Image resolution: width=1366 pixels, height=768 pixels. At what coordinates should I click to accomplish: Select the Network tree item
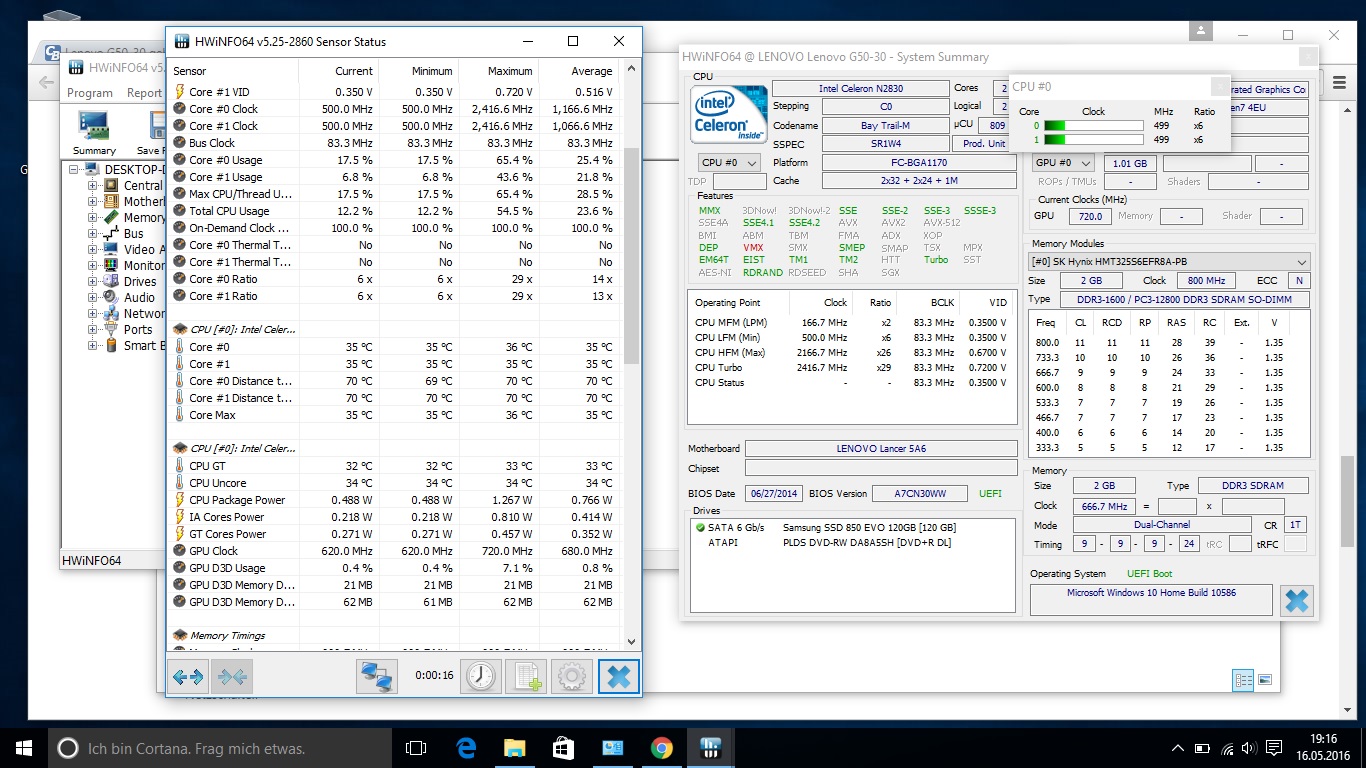(x=144, y=313)
